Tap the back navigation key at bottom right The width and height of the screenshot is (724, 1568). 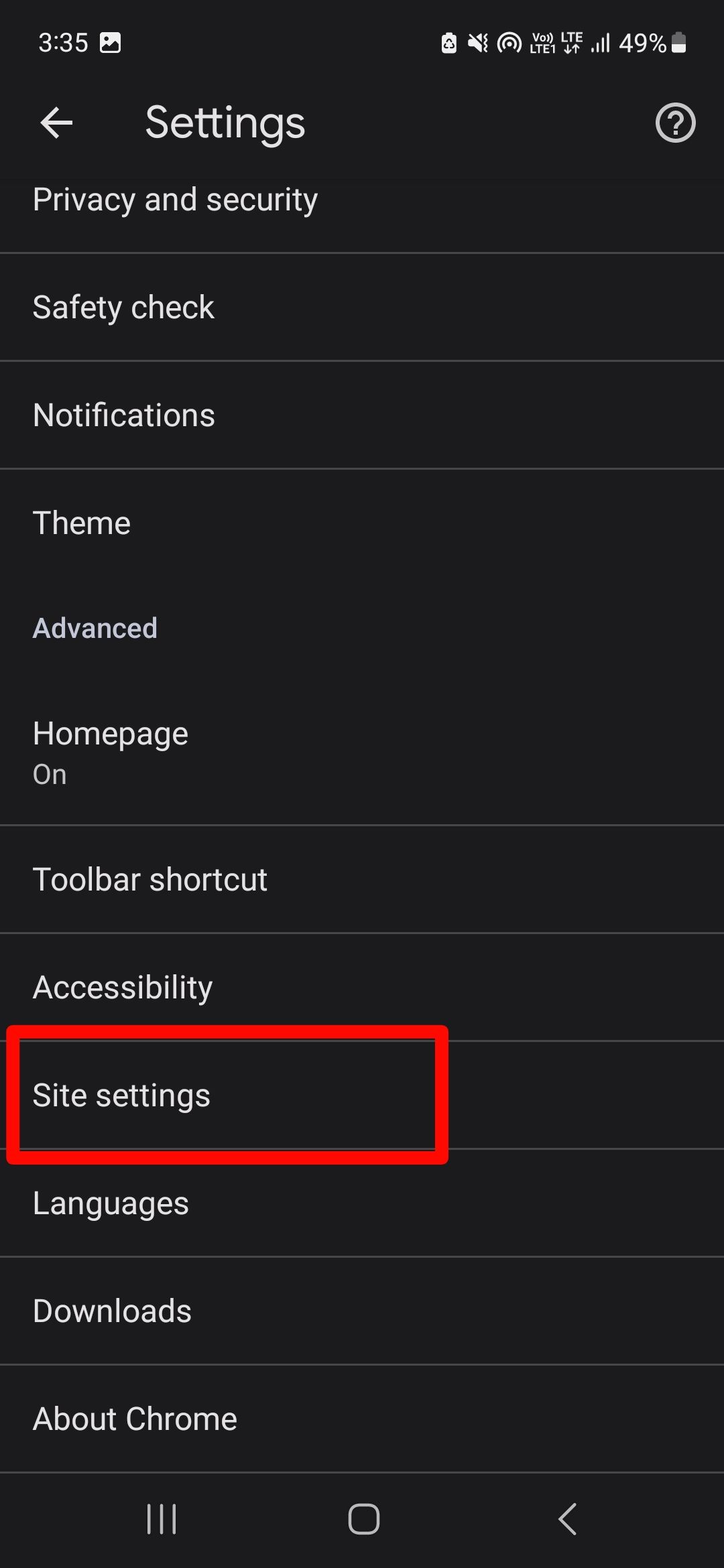tap(567, 1519)
